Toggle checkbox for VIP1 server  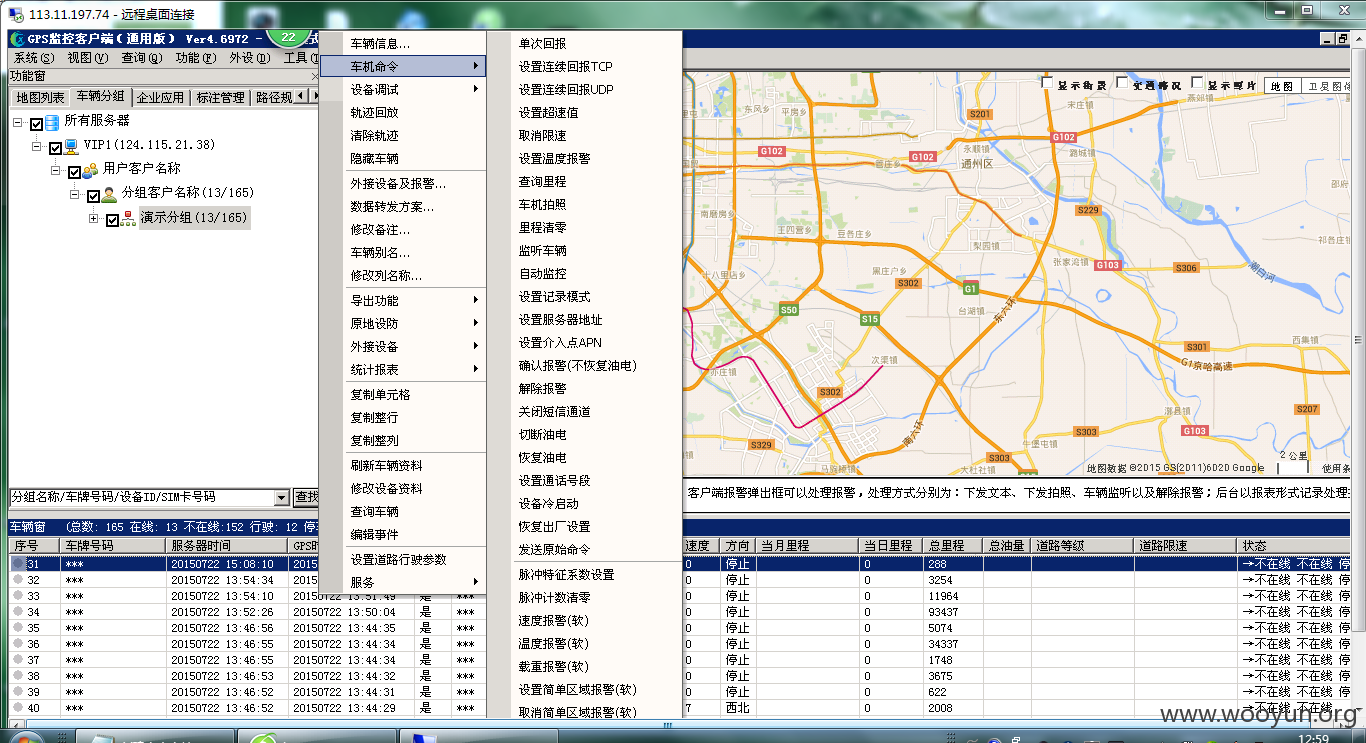(x=55, y=147)
